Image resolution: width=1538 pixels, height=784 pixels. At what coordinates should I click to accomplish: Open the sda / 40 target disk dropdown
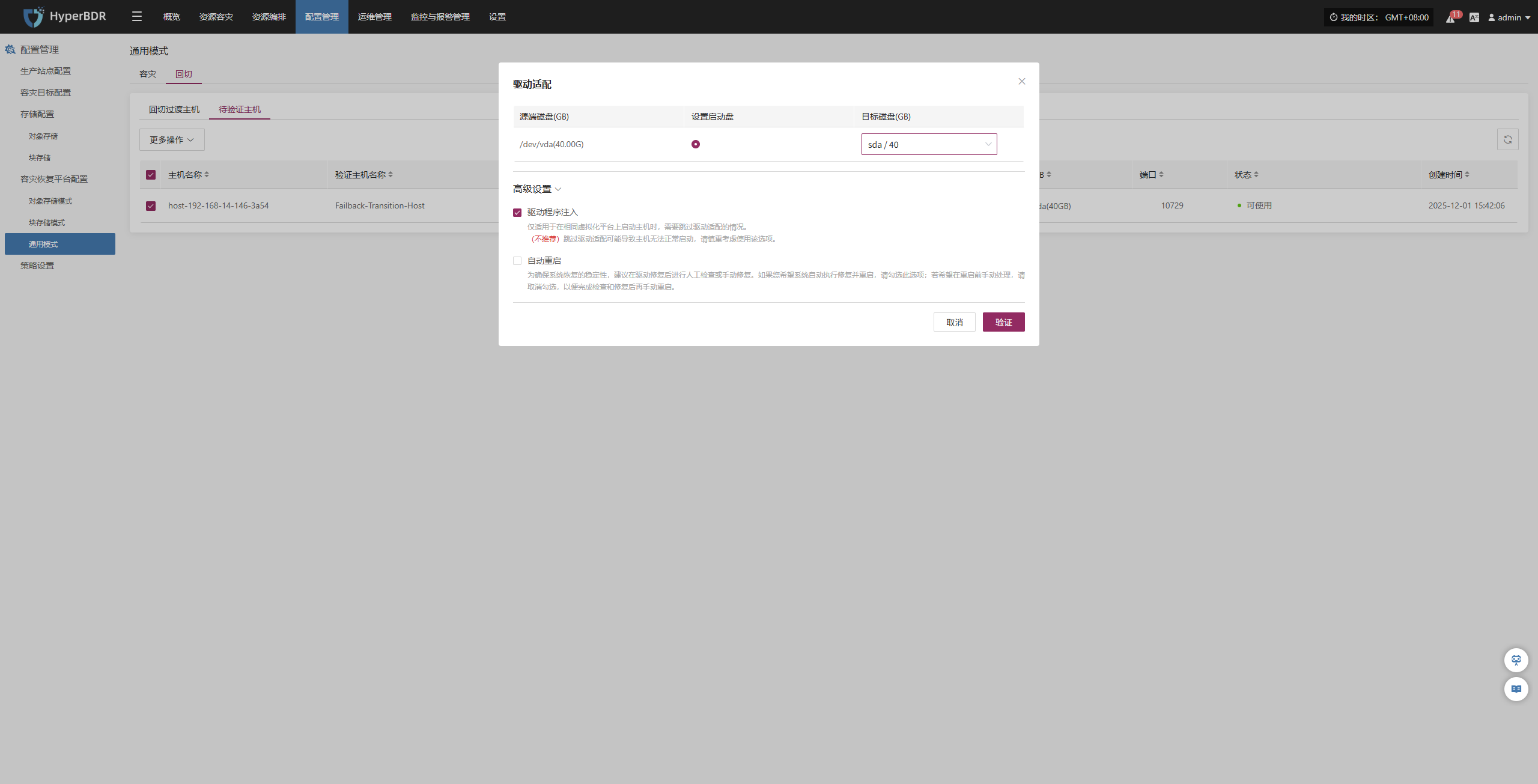pos(929,144)
